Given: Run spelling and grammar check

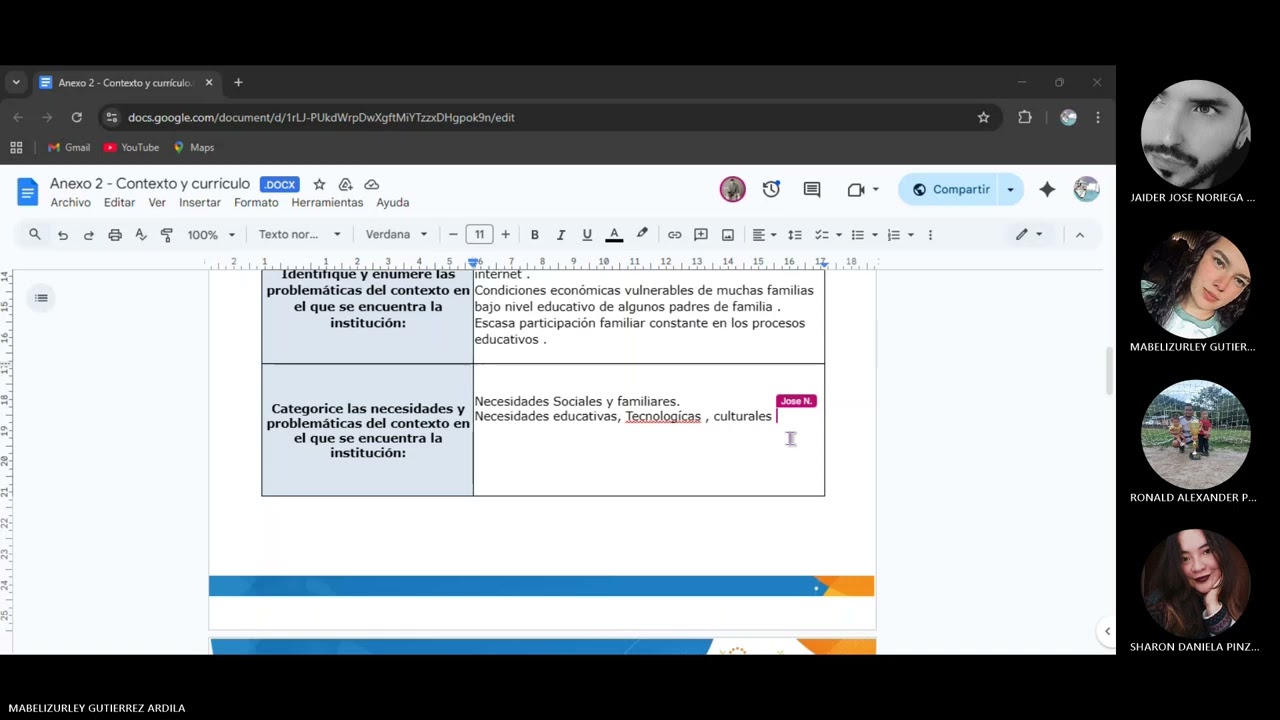Looking at the screenshot, I should (x=141, y=235).
